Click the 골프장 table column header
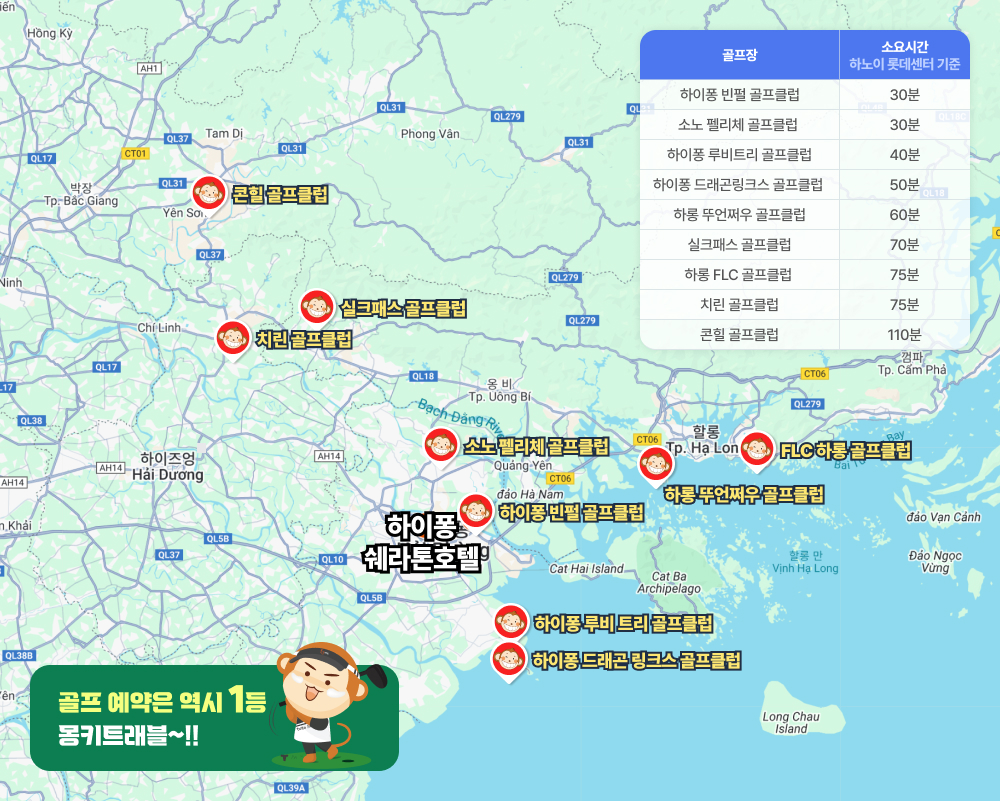 [x=740, y=55]
